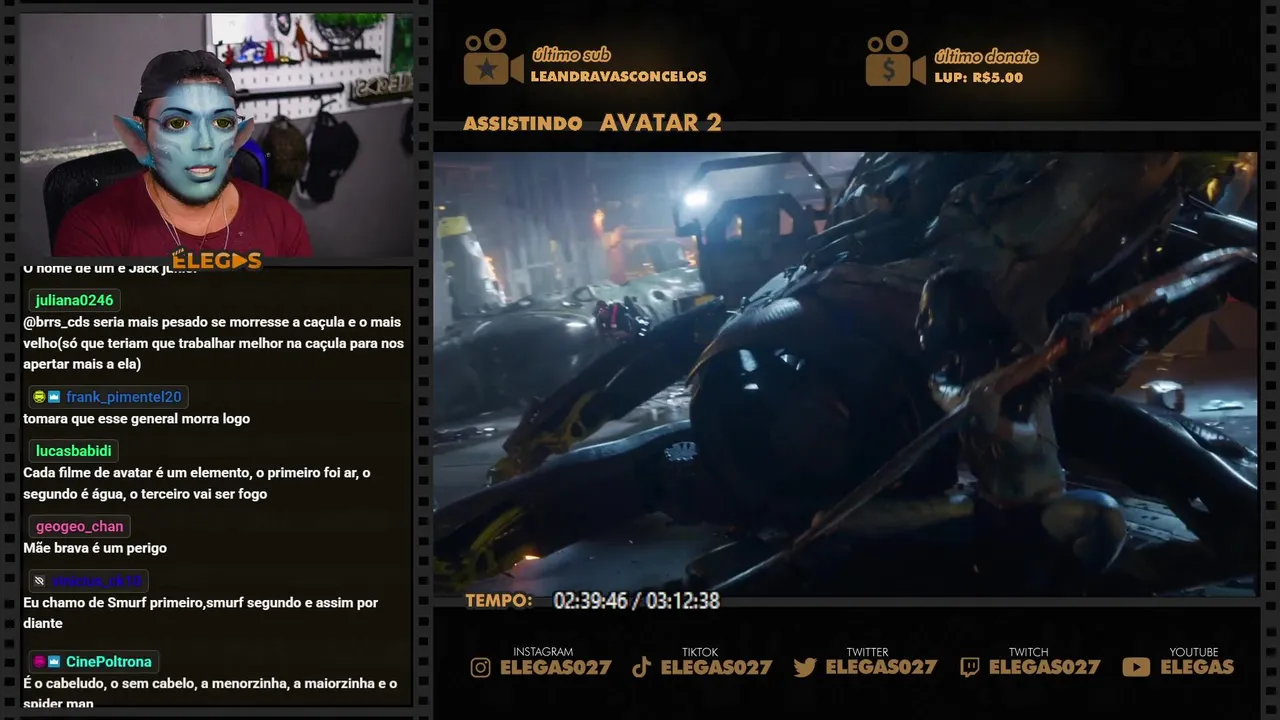Click the 'ASSISTINDO' label

tap(523, 124)
